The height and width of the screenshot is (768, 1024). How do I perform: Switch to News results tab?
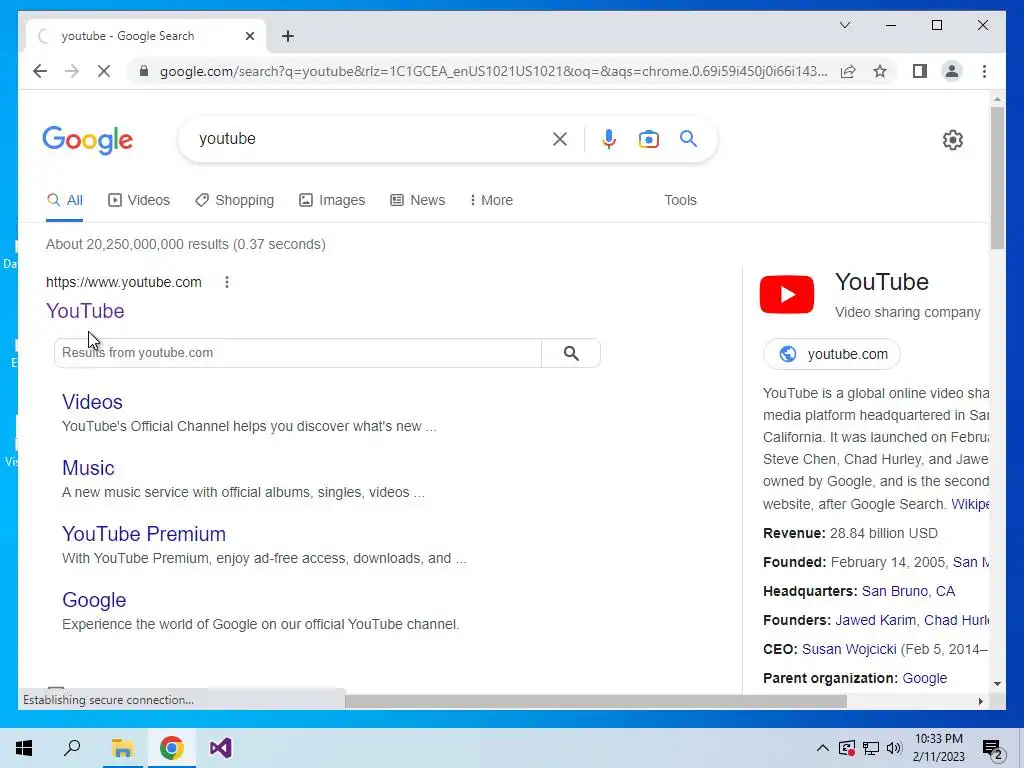click(417, 200)
